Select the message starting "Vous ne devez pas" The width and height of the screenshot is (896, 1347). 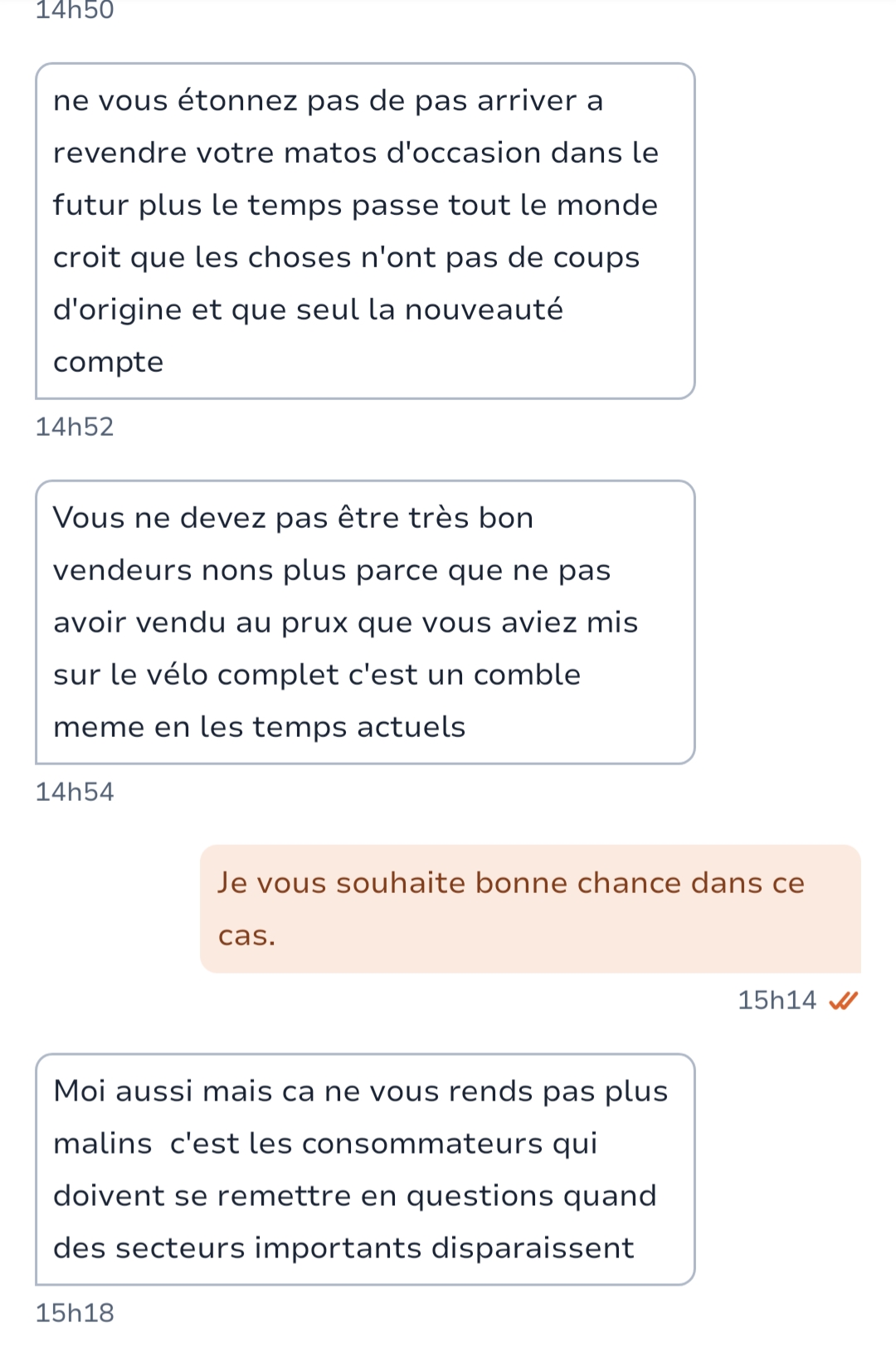click(x=365, y=622)
